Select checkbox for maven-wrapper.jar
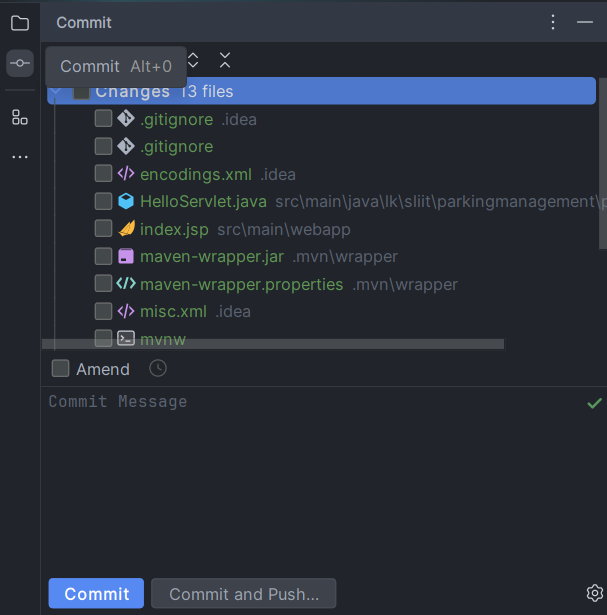This screenshot has width=607, height=615. coord(103,257)
